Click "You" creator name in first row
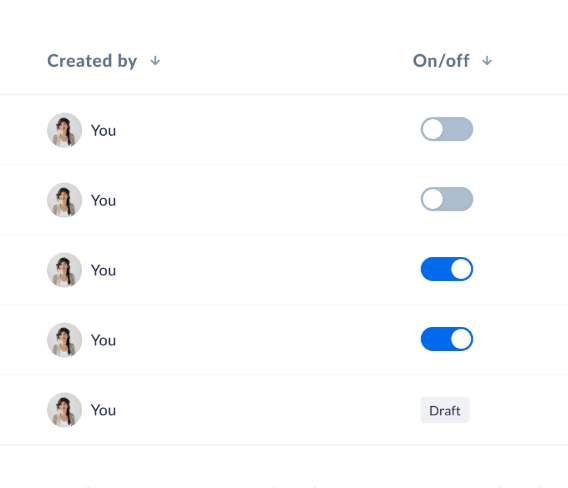The height and width of the screenshot is (488, 568). point(103,130)
